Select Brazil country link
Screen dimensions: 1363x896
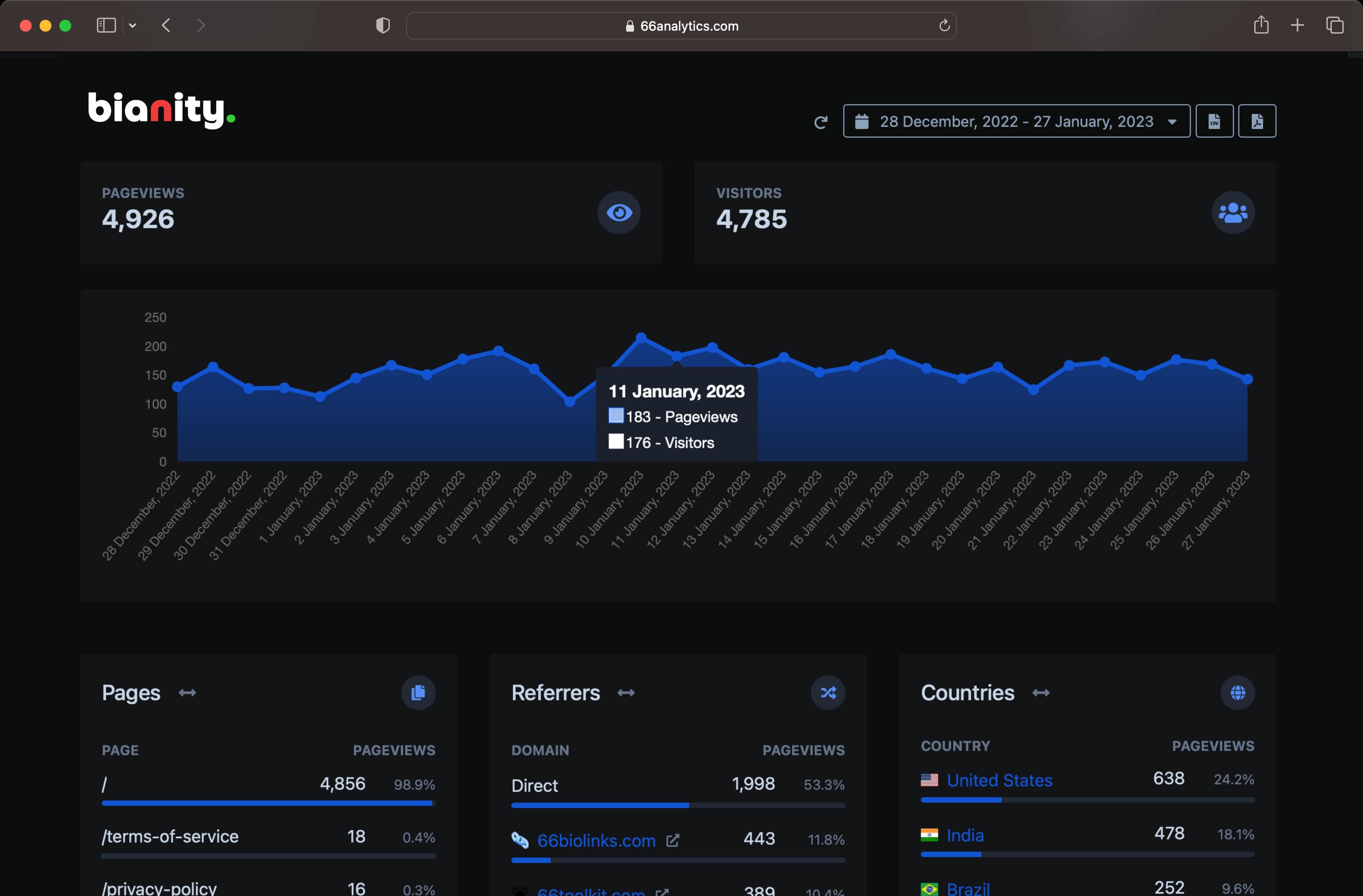coord(968,888)
